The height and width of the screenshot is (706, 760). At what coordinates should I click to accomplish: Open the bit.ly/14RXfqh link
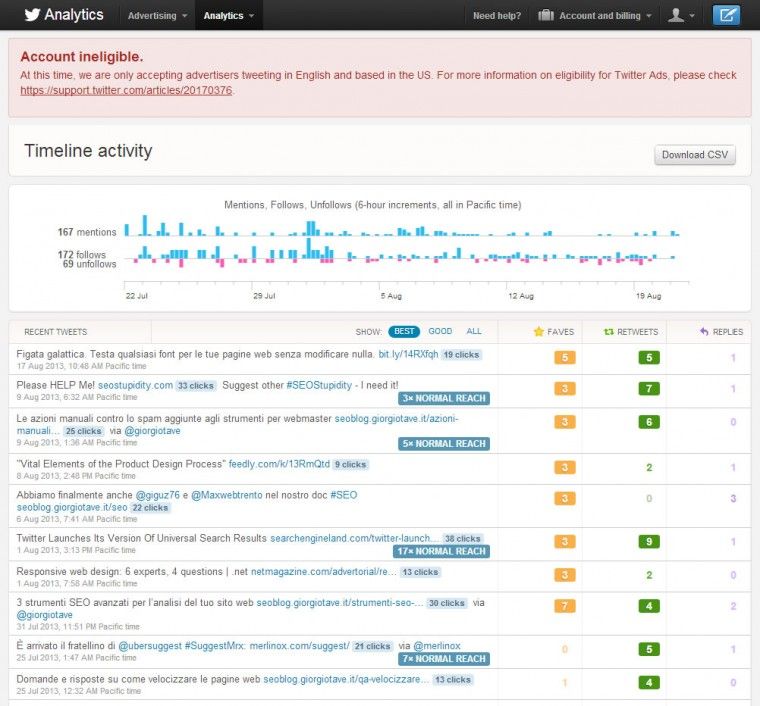(408, 354)
